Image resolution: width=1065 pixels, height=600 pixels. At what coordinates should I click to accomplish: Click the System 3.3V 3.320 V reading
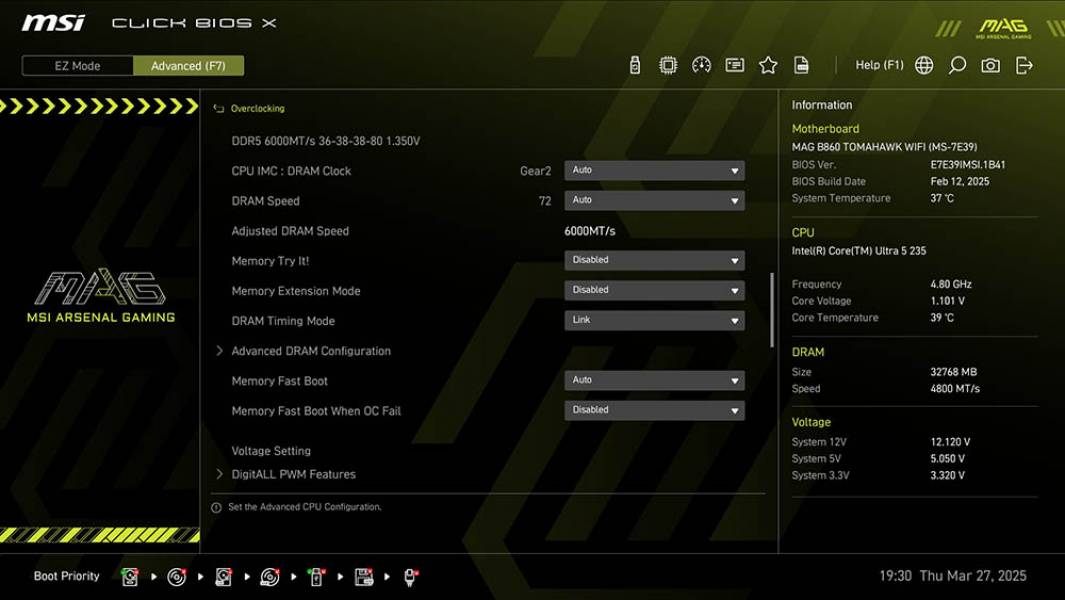[x=947, y=476]
